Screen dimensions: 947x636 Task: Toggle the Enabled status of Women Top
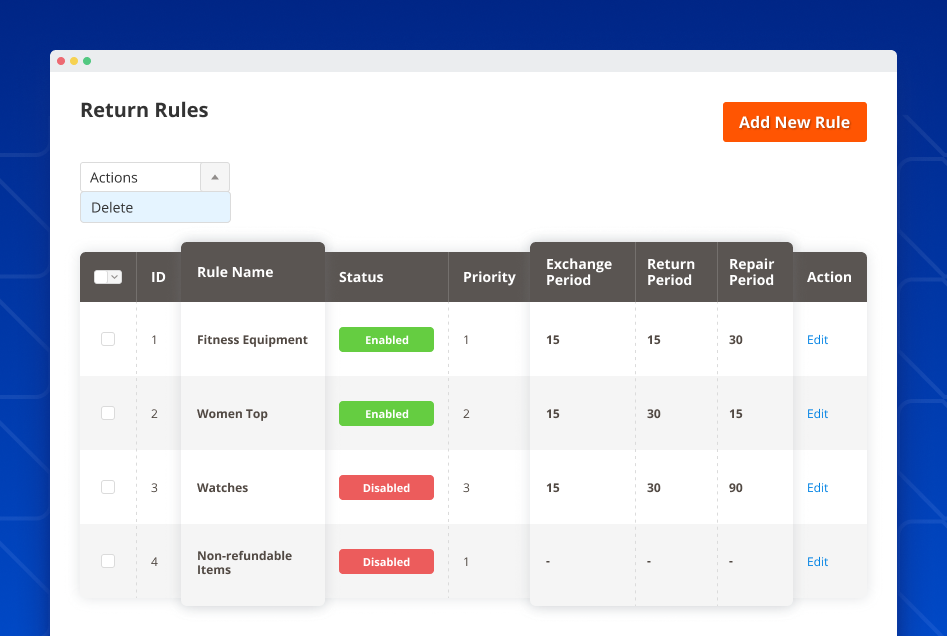coord(386,413)
